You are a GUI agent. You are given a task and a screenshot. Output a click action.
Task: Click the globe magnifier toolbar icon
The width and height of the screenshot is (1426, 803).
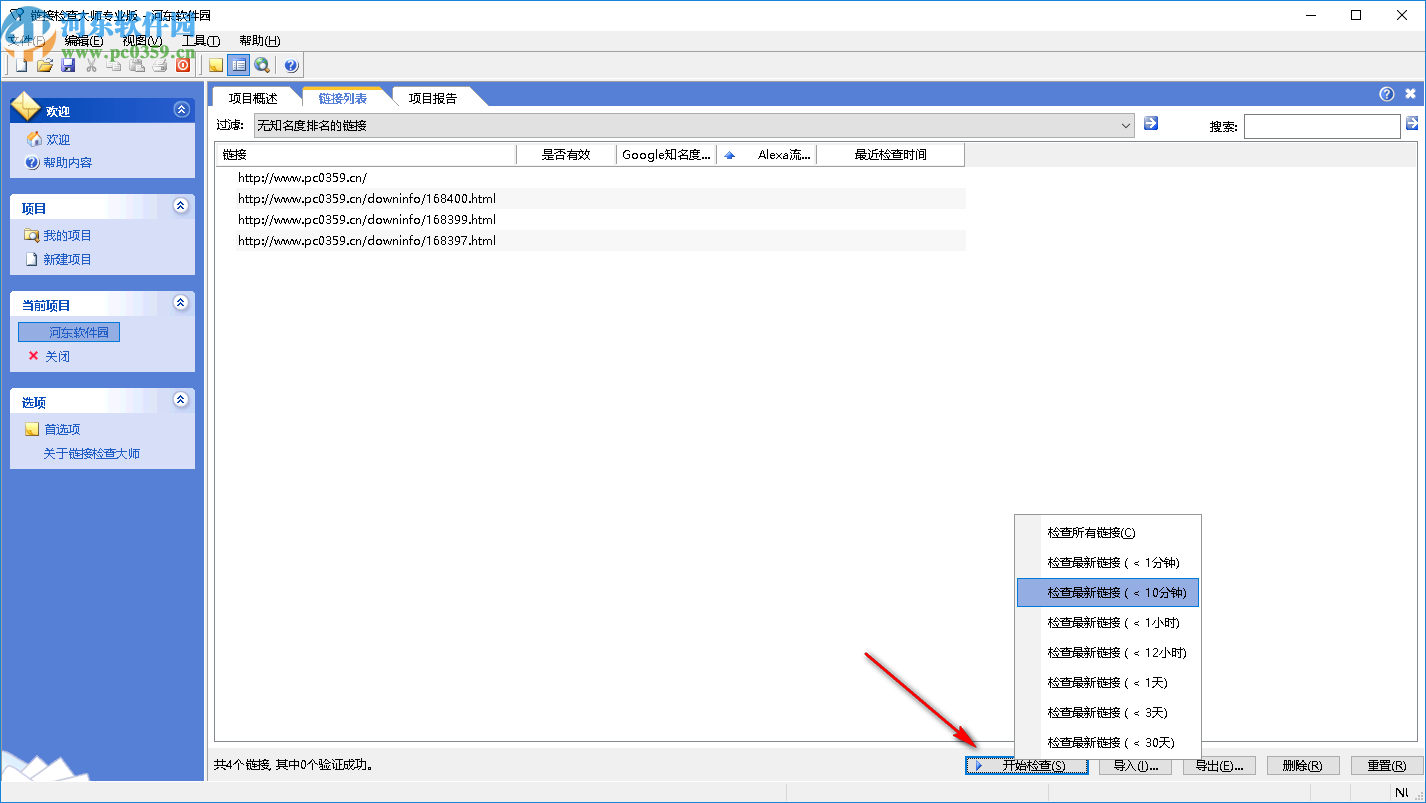tap(261, 65)
